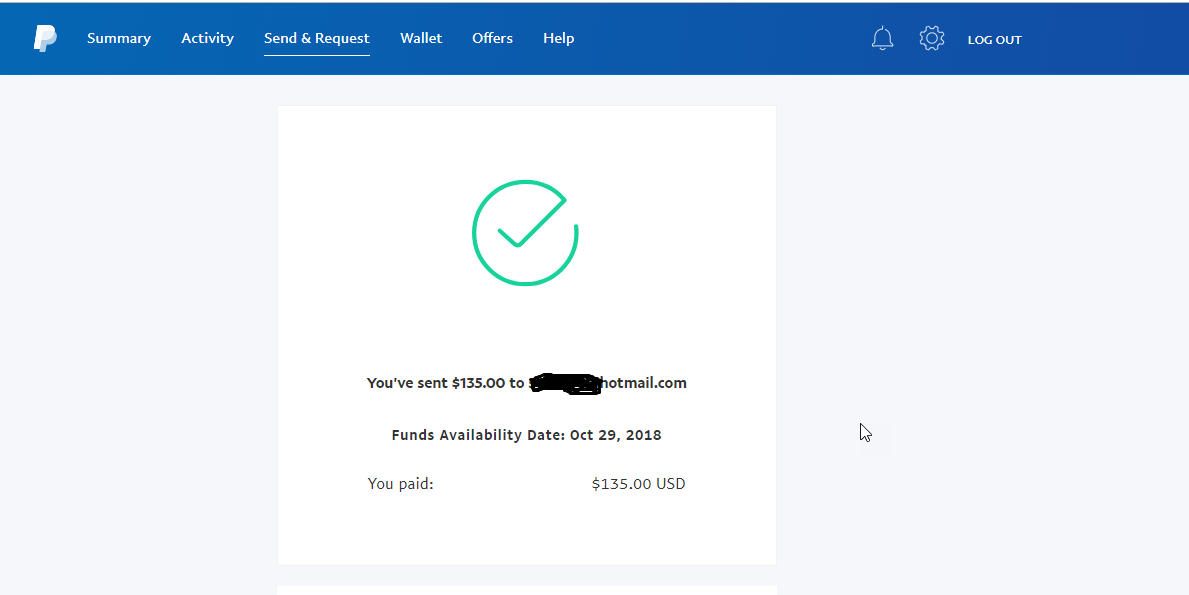Click the "You paid:" label

pos(400,484)
